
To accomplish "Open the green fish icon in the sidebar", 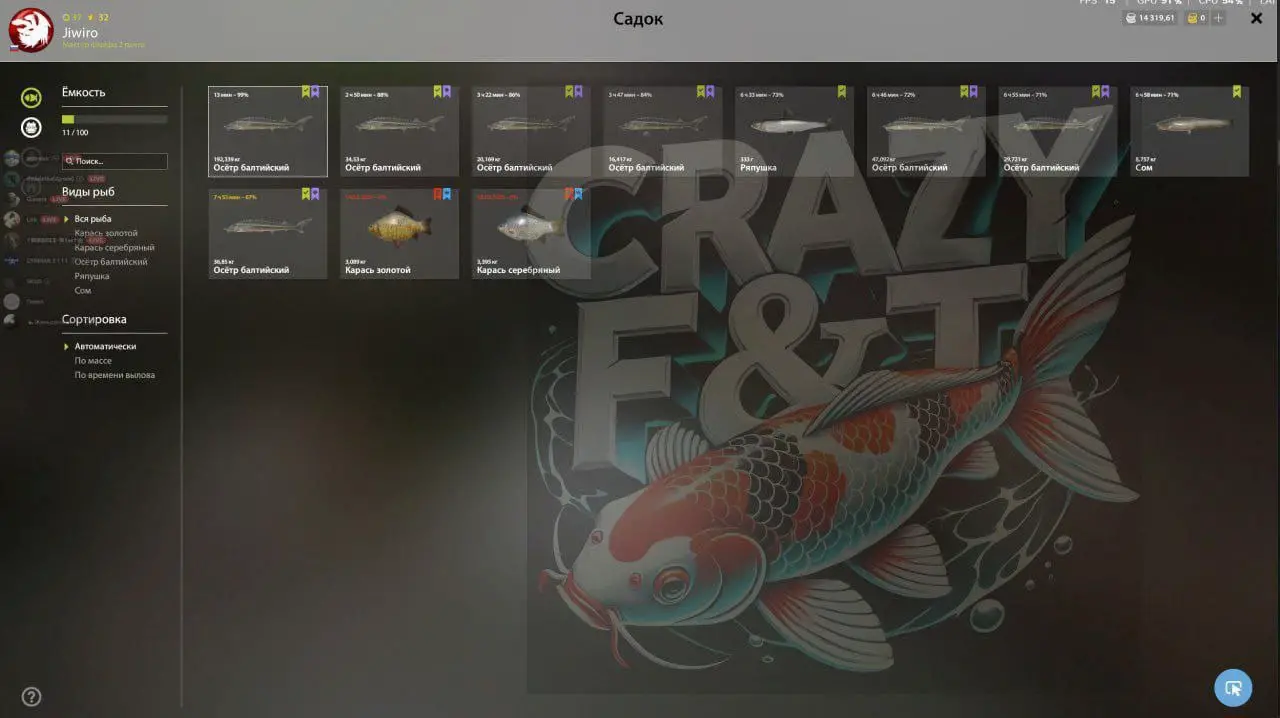I will pyautogui.click(x=31, y=98).
